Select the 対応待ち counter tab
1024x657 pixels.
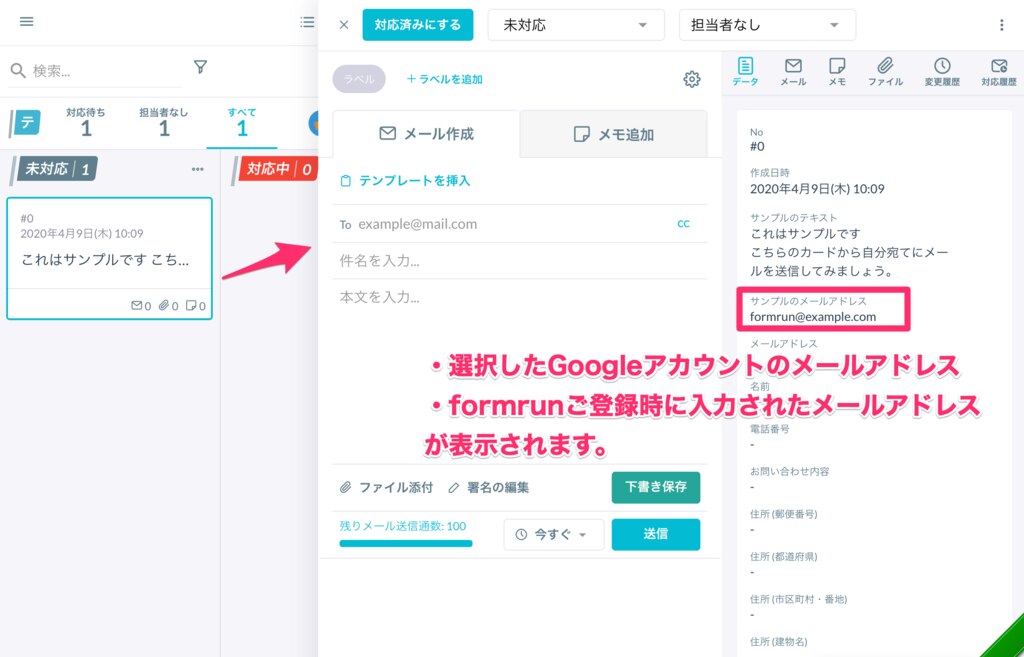[x=86, y=122]
